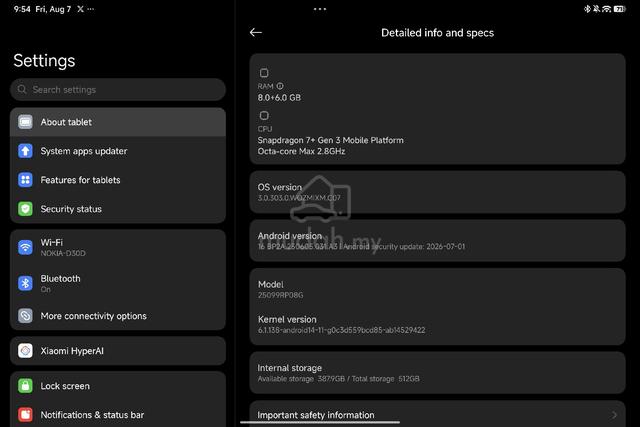Tap the Fri, Aug 7 date
Viewport: 640px width, 427px height.
point(53,9)
